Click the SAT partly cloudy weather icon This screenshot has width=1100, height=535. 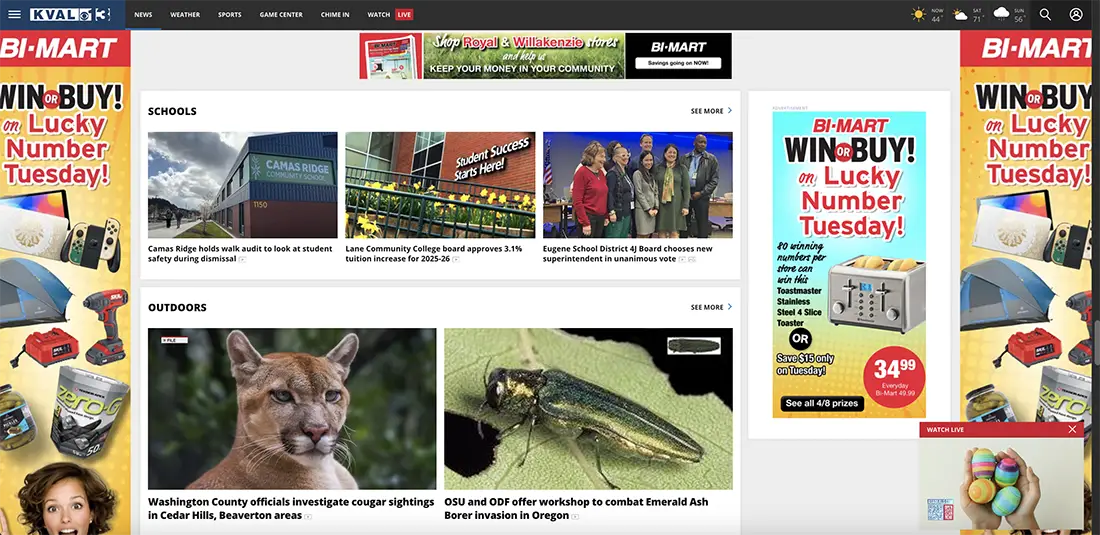(x=960, y=14)
